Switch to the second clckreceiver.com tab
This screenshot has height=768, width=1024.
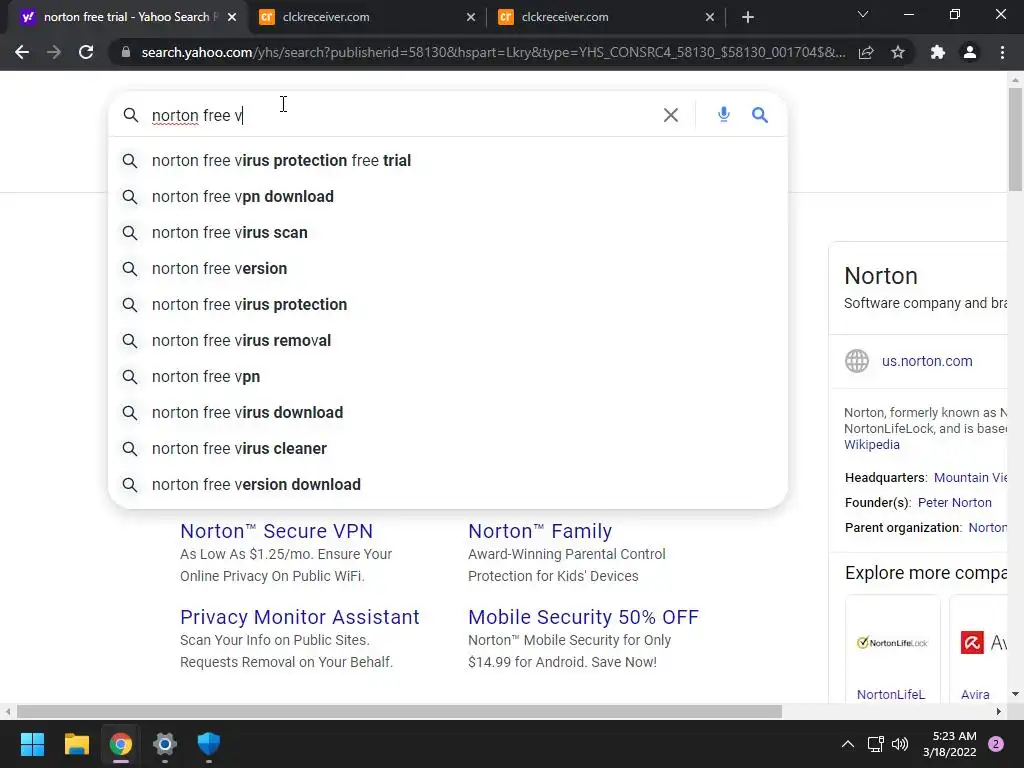[606, 17]
